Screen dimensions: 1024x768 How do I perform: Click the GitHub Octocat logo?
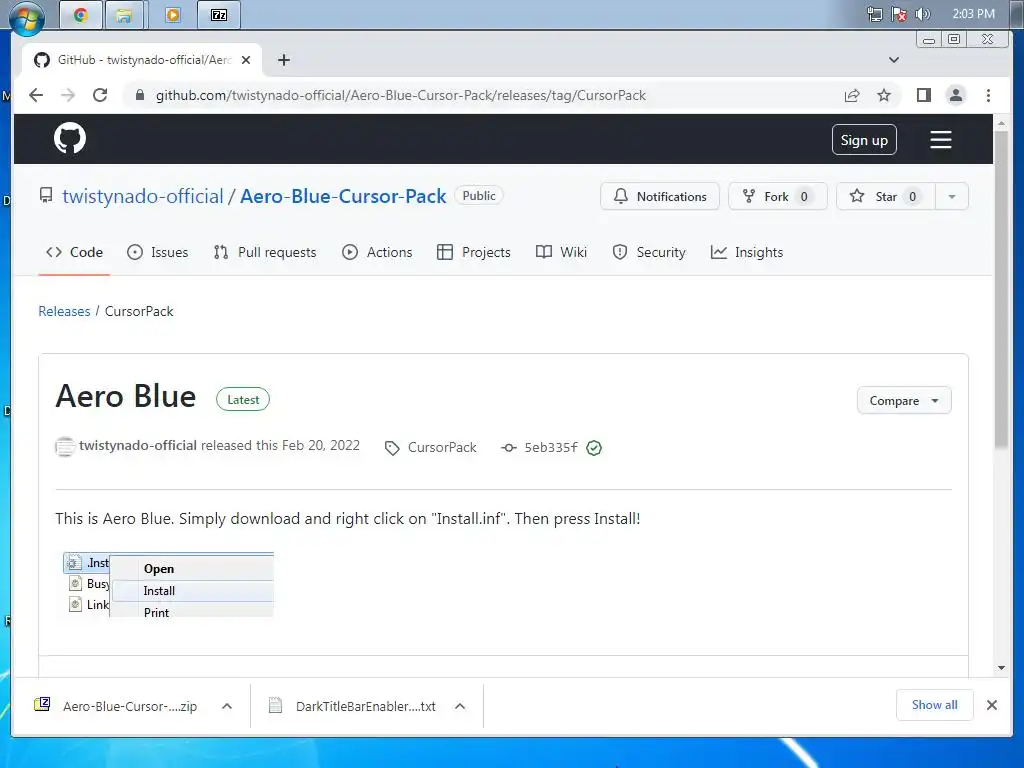70,138
